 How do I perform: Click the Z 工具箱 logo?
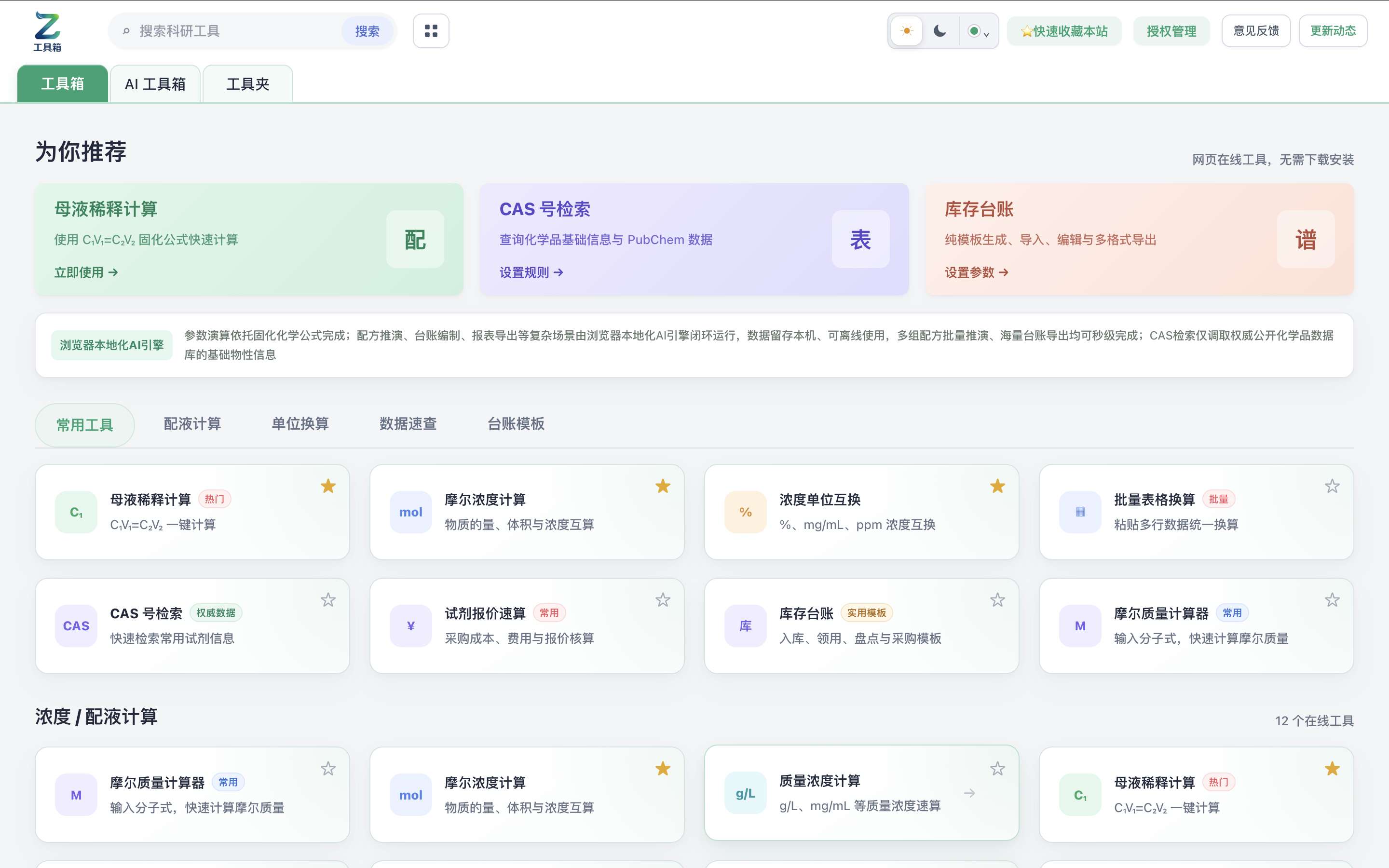click(x=47, y=31)
